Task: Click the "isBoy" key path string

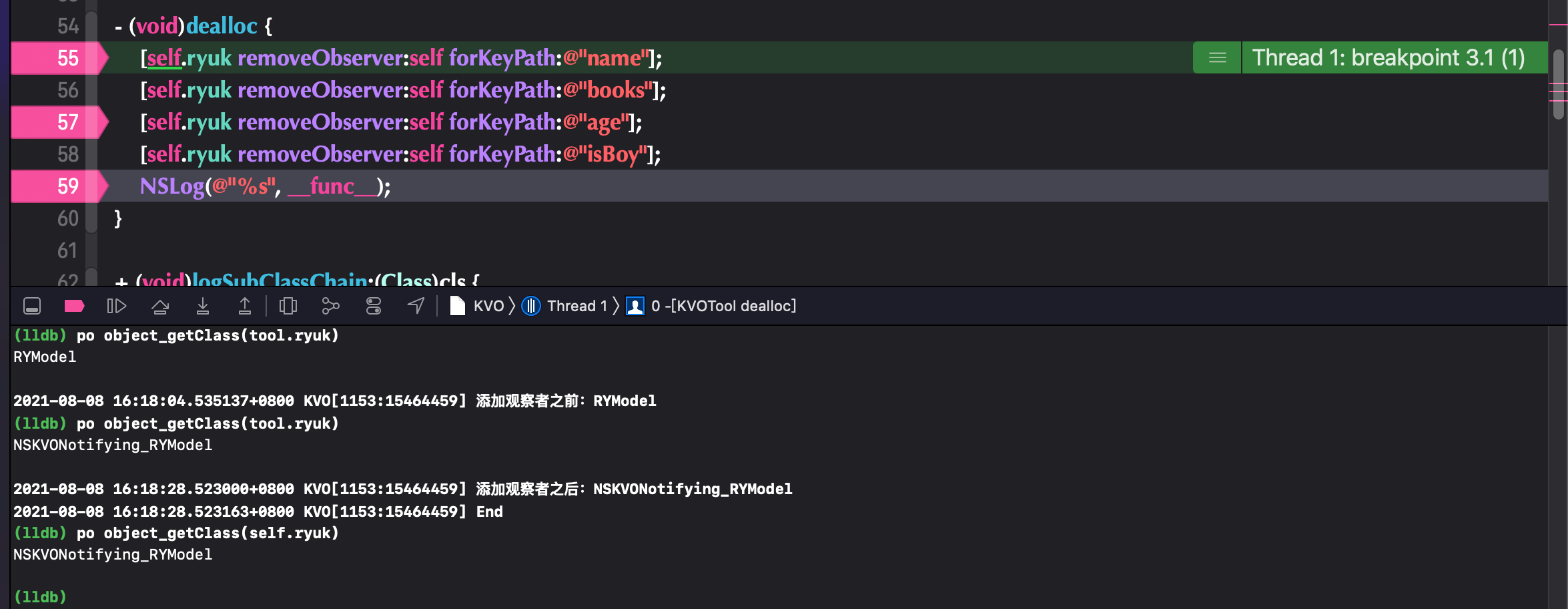Action: (605, 154)
